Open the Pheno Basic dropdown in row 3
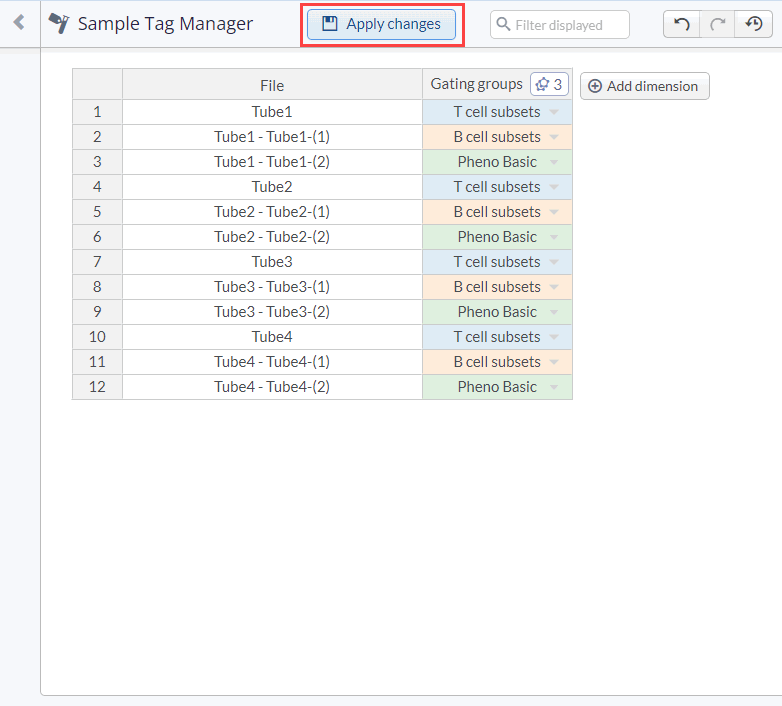This screenshot has width=782, height=706. click(x=554, y=162)
